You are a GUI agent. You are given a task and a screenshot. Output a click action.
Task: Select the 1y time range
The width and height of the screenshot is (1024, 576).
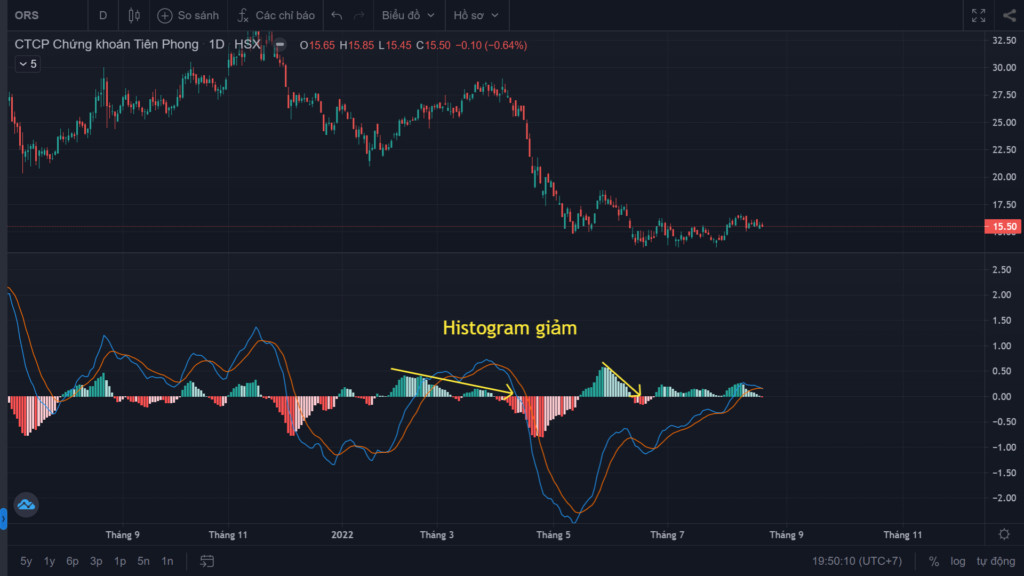50,561
